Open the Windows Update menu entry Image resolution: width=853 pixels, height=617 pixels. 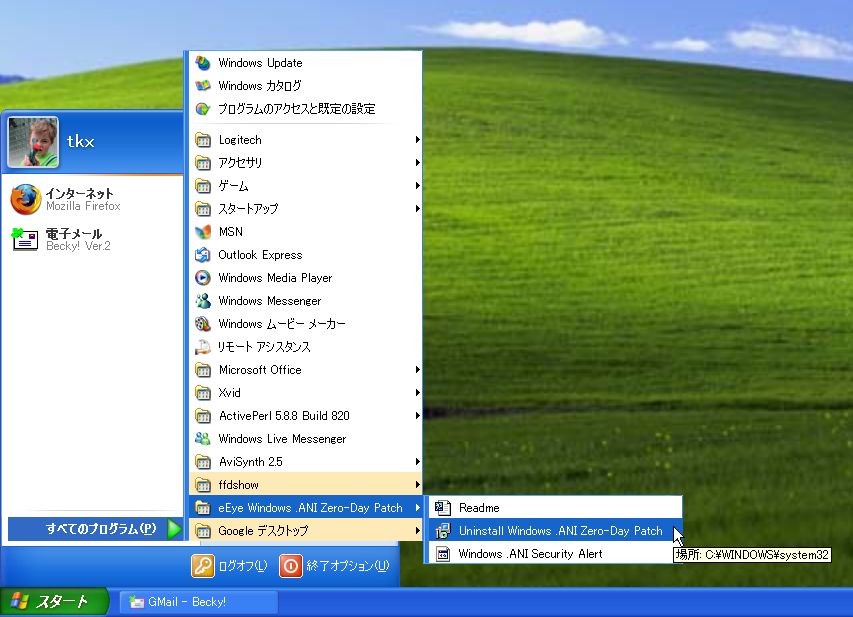point(306,63)
